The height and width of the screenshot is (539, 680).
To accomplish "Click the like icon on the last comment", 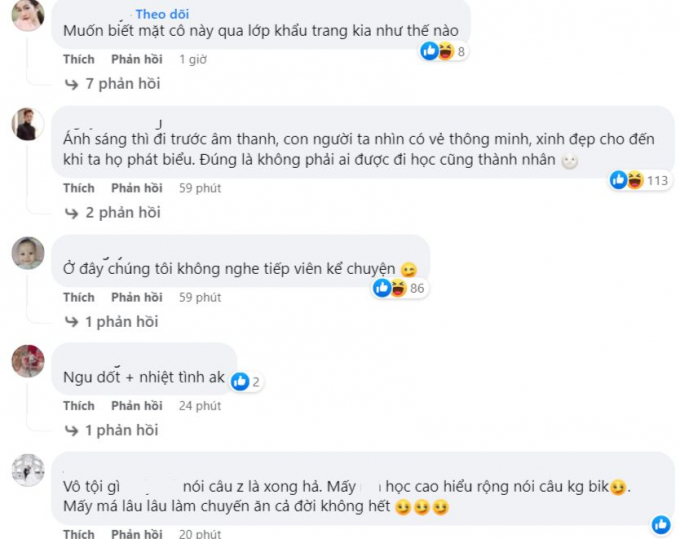I will (661, 525).
